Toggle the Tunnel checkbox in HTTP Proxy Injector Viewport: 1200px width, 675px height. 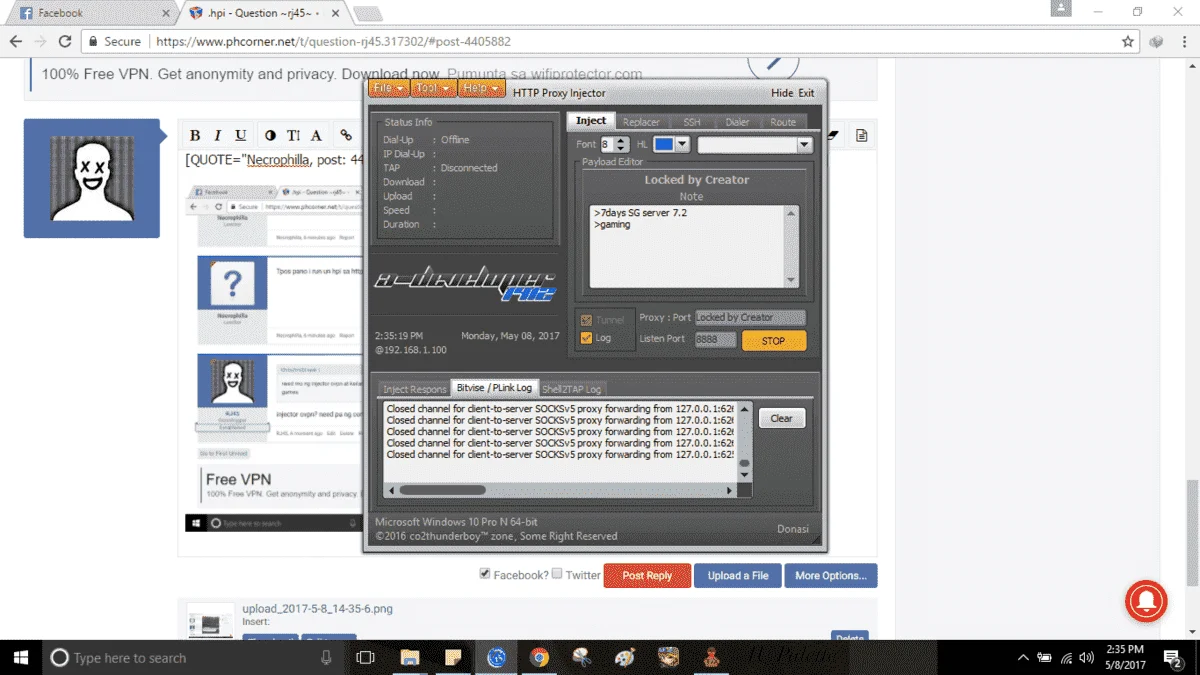point(586,320)
